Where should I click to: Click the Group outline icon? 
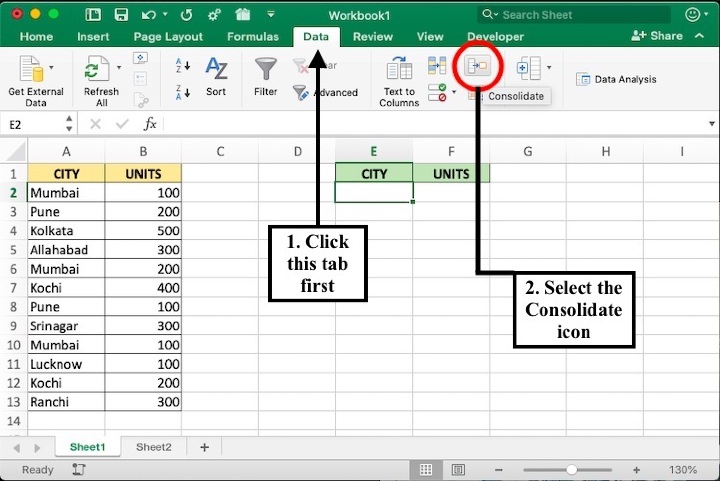pyautogui.click(x=529, y=68)
